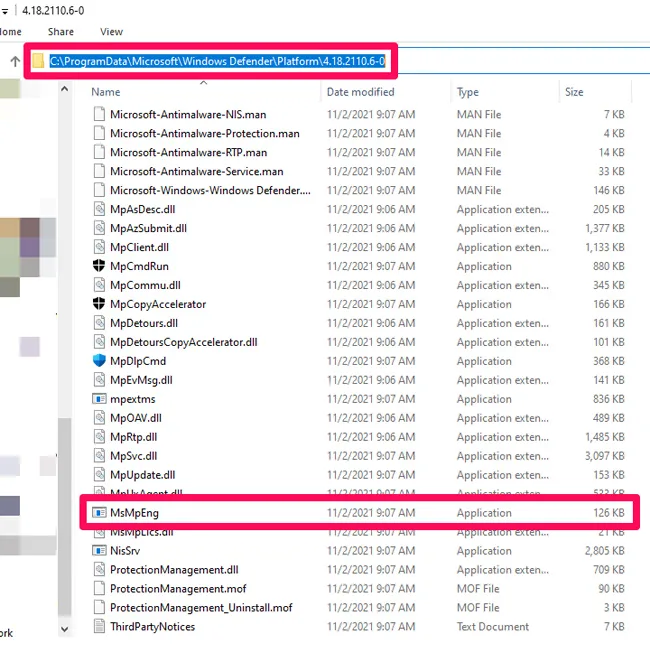Image resolution: width=650 pixels, height=653 pixels.
Task: Click the 2,805 KB size of NisSrv
Action: (605, 551)
